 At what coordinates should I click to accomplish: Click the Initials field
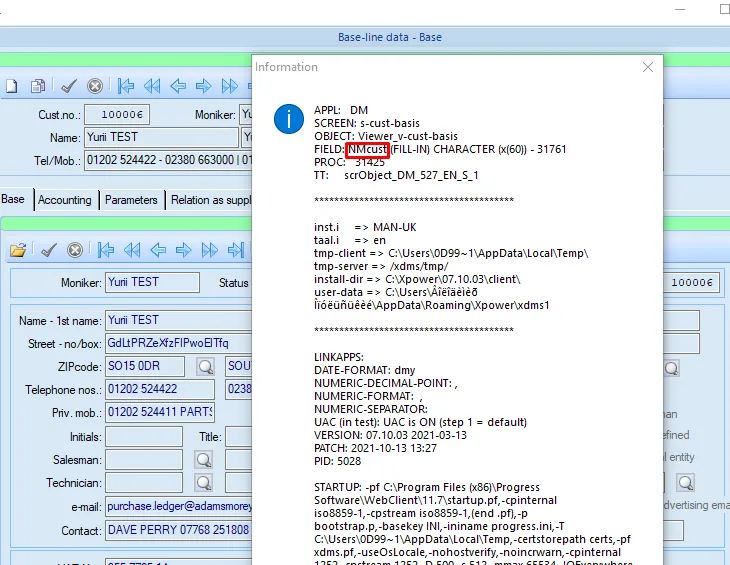click(x=144, y=437)
